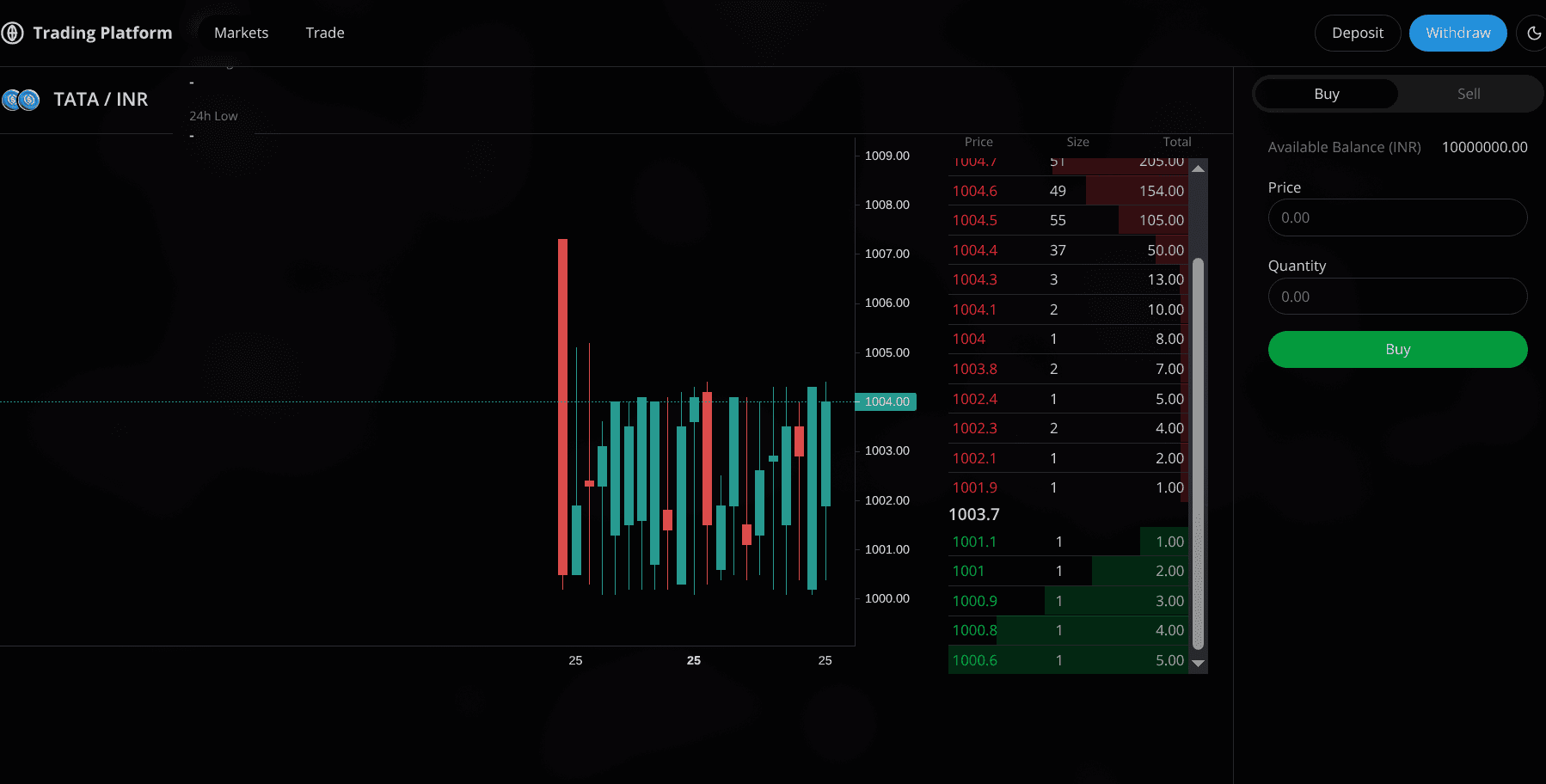1546x784 pixels.
Task: Click size 55 in the 1004.5 row
Action: pyautogui.click(x=1058, y=220)
